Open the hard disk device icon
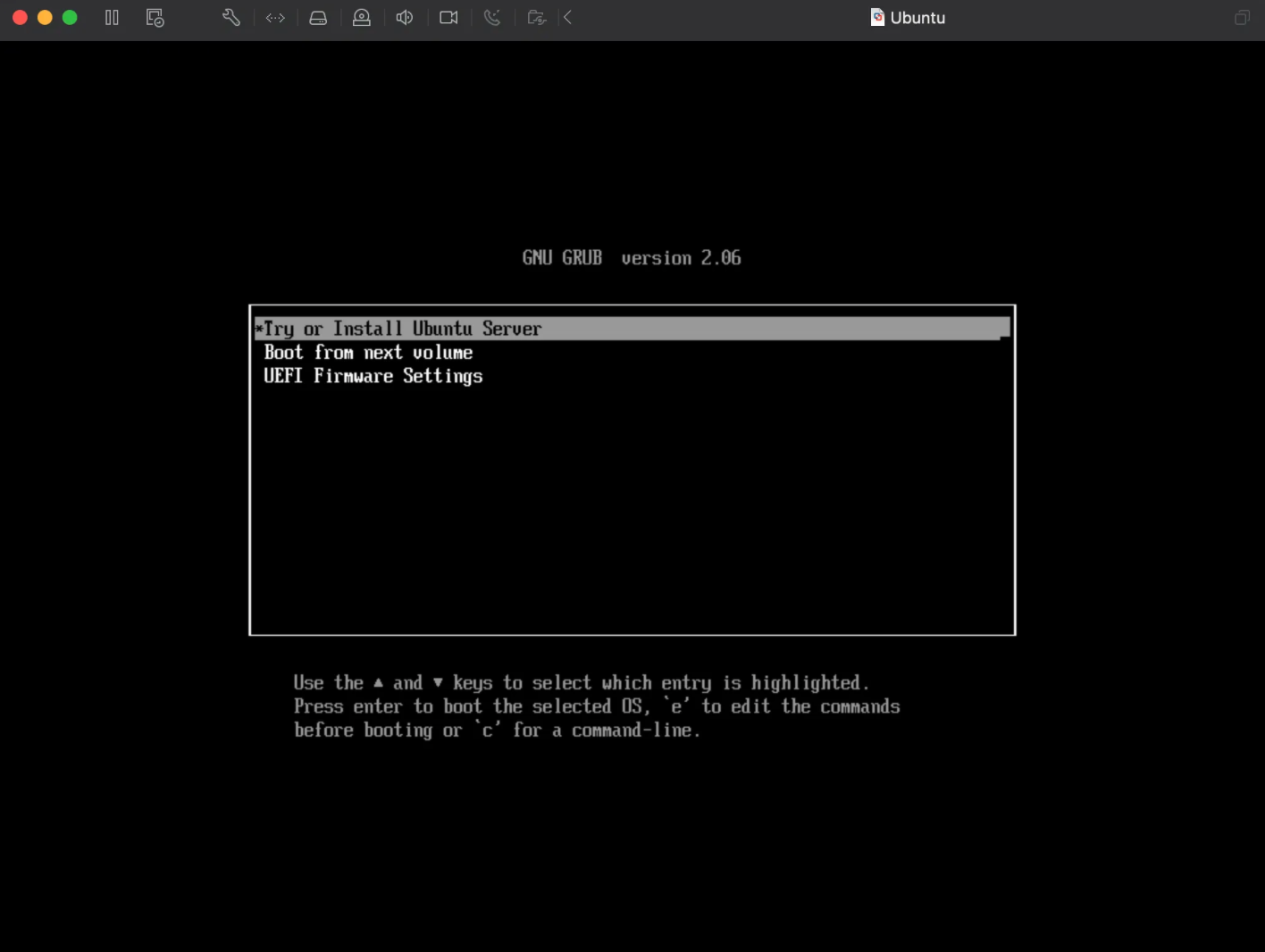The height and width of the screenshot is (952, 1265). pos(318,18)
